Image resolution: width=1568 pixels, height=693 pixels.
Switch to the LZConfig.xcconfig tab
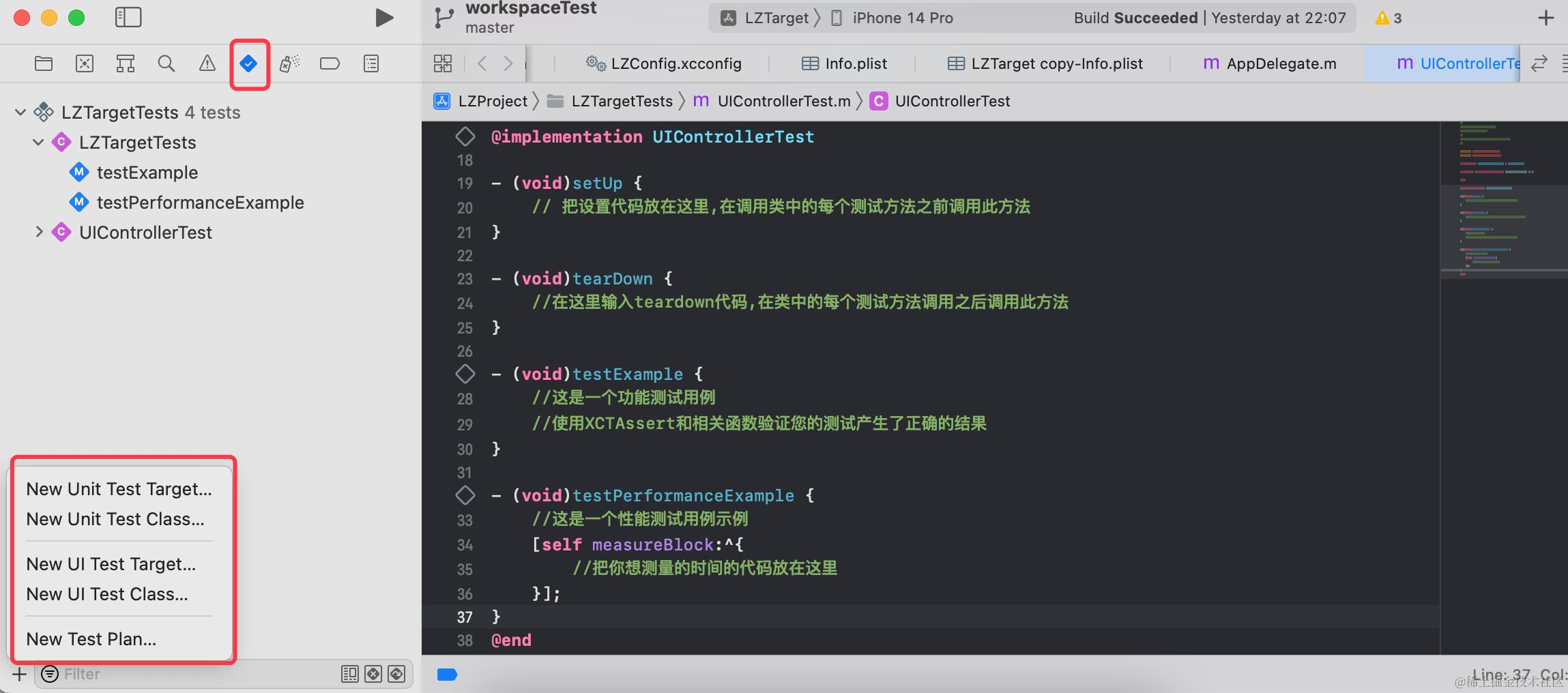coord(663,63)
